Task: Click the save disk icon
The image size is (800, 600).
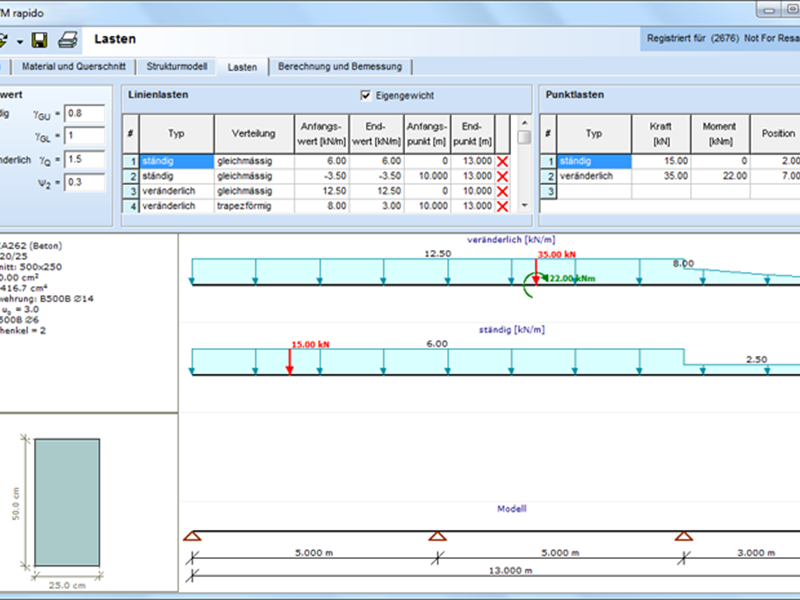Action: tap(40, 40)
